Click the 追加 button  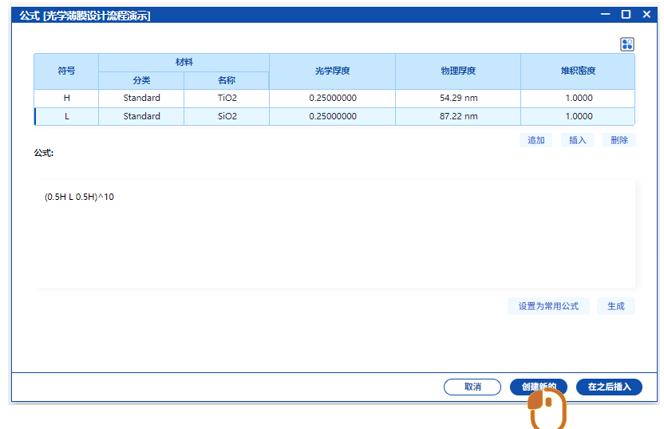(536, 140)
